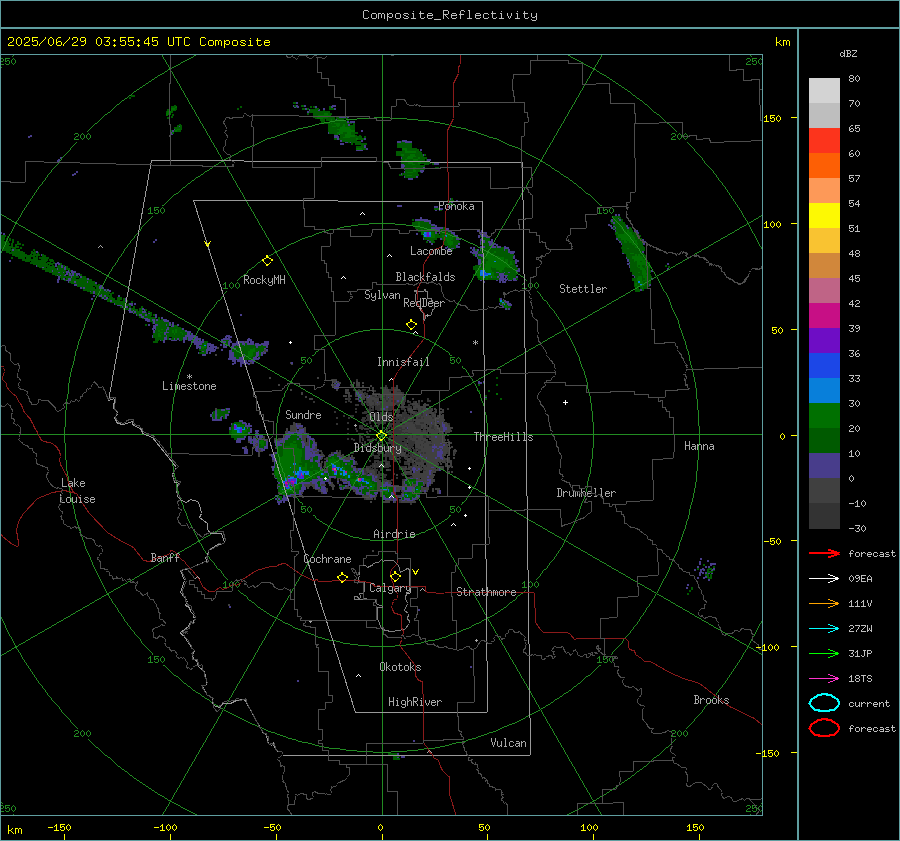
Task: Click the Vulcan label
Action: pos(508,743)
